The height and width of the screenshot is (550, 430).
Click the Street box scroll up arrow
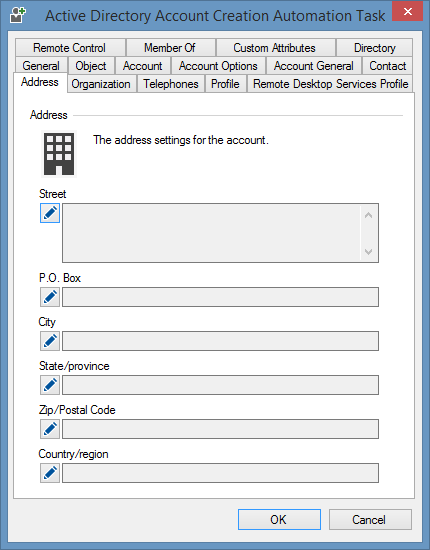(368, 215)
